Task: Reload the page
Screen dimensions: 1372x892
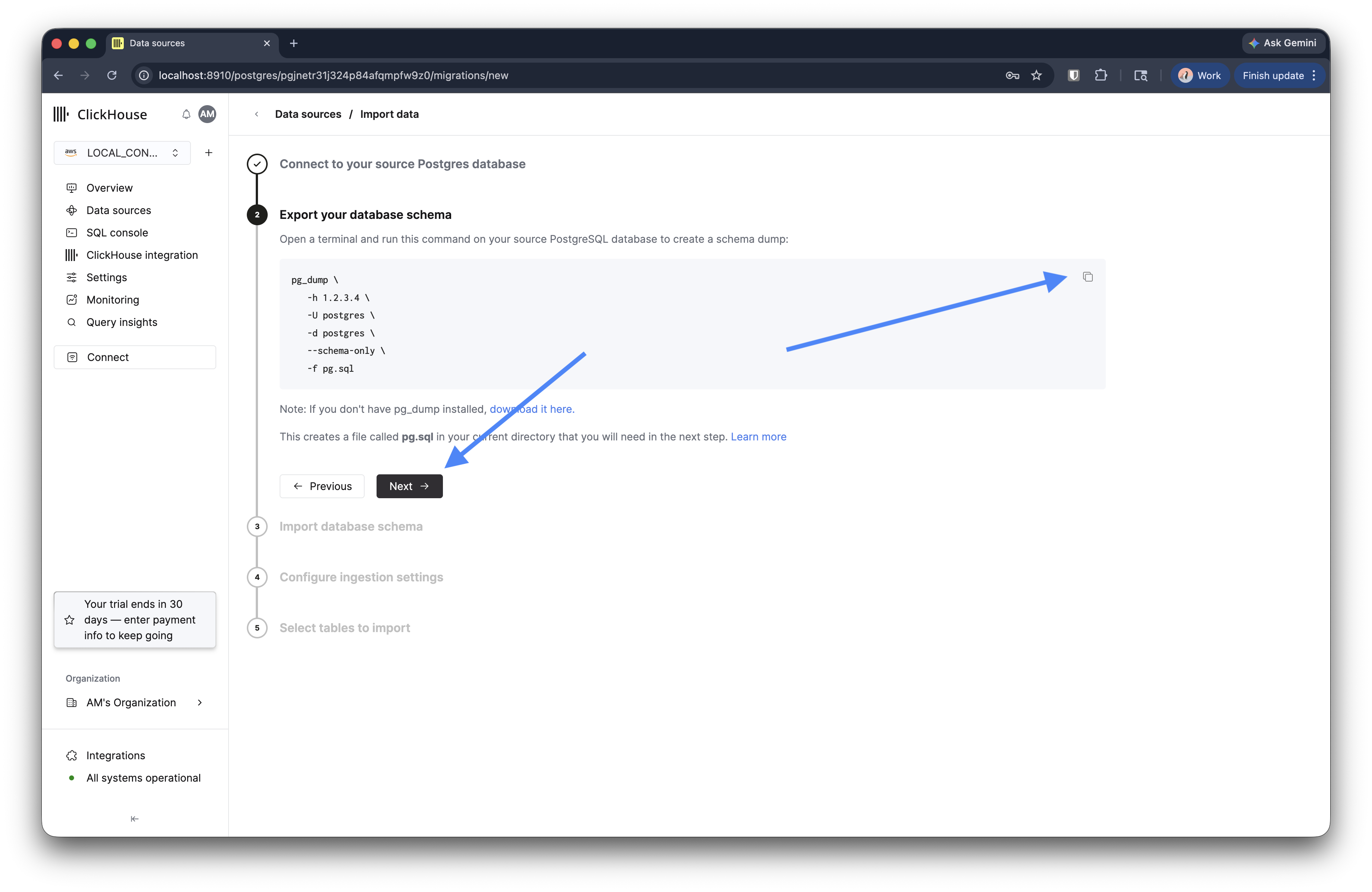Action: point(112,76)
